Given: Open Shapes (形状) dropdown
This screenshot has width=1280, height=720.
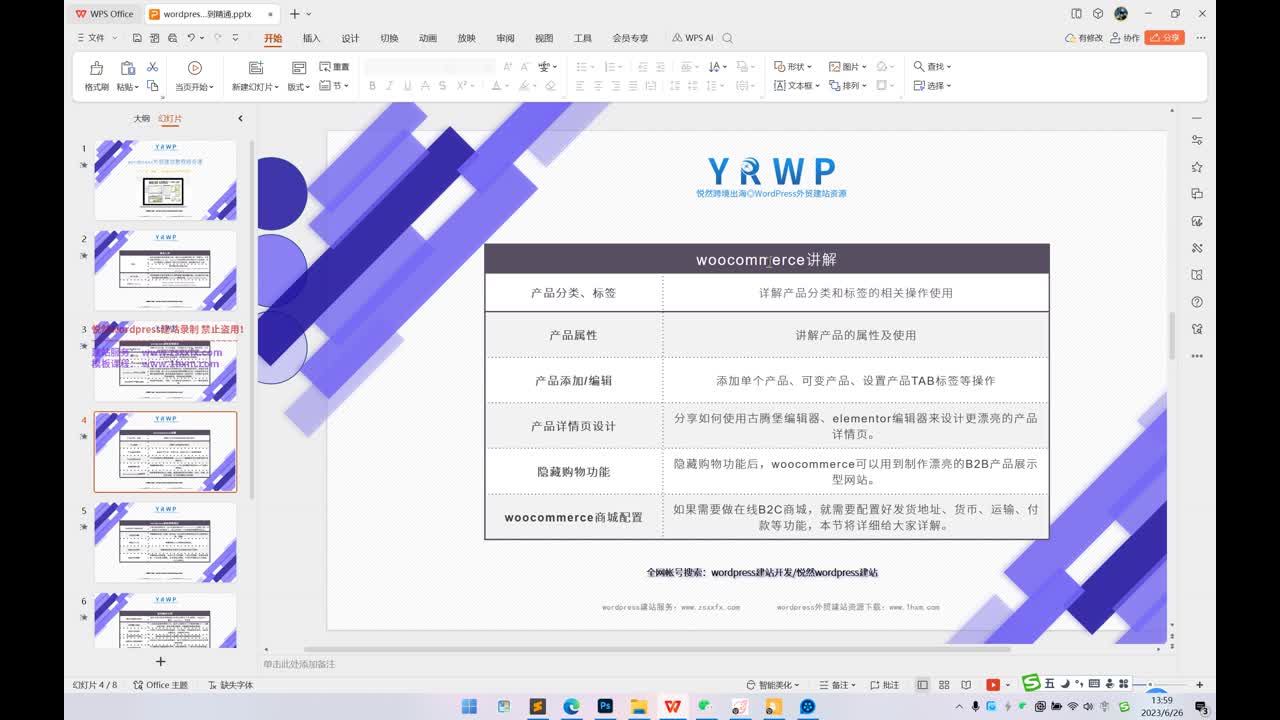Looking at the screenshot, I should (x=793, y=67).
